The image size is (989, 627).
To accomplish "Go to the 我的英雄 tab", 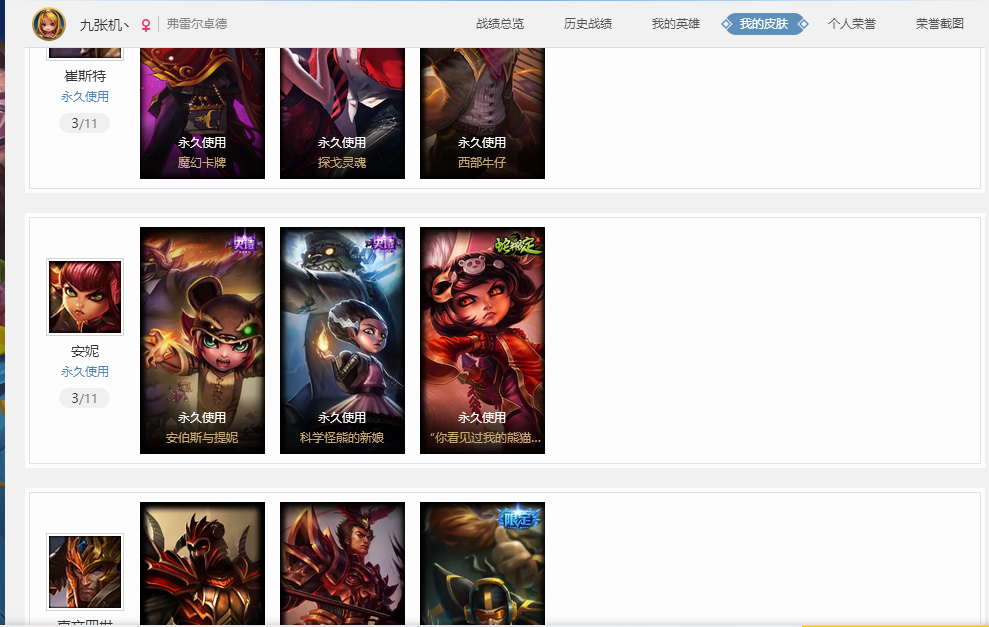I will click(x=676, y=24).
